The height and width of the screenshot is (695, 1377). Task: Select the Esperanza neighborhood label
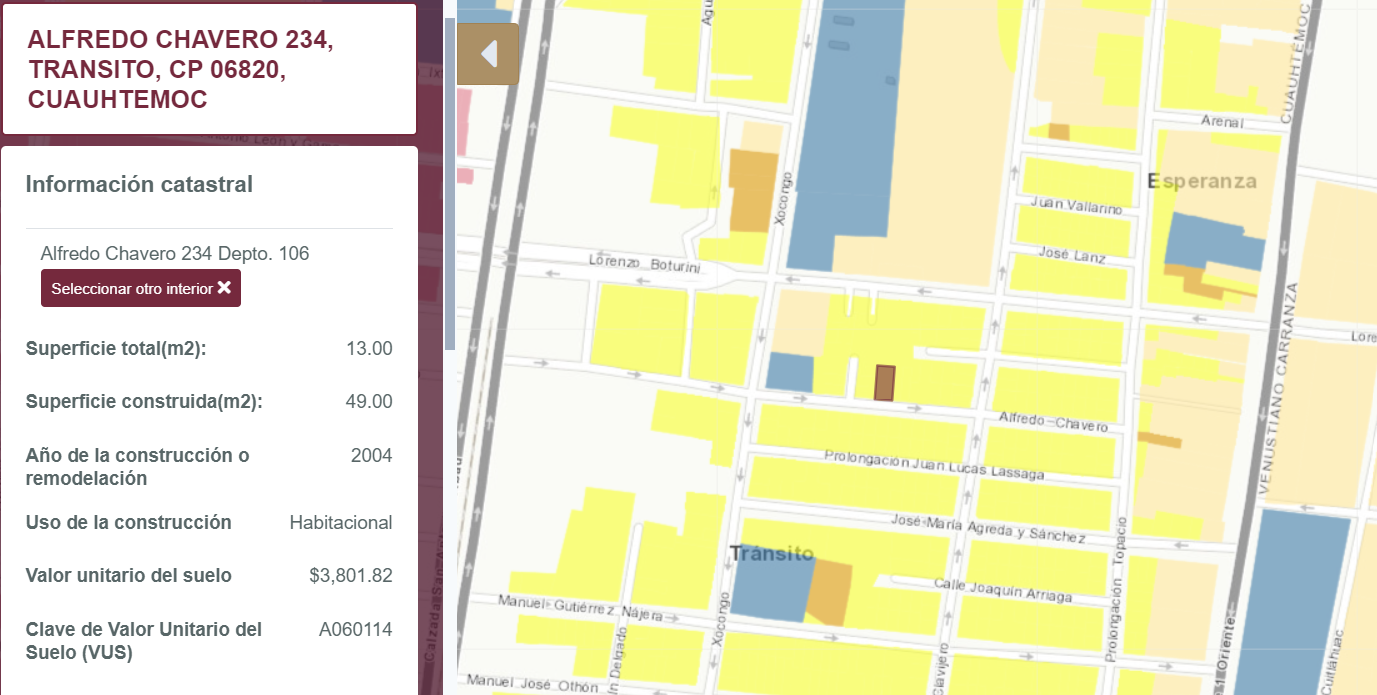(x=1201, y=182)
